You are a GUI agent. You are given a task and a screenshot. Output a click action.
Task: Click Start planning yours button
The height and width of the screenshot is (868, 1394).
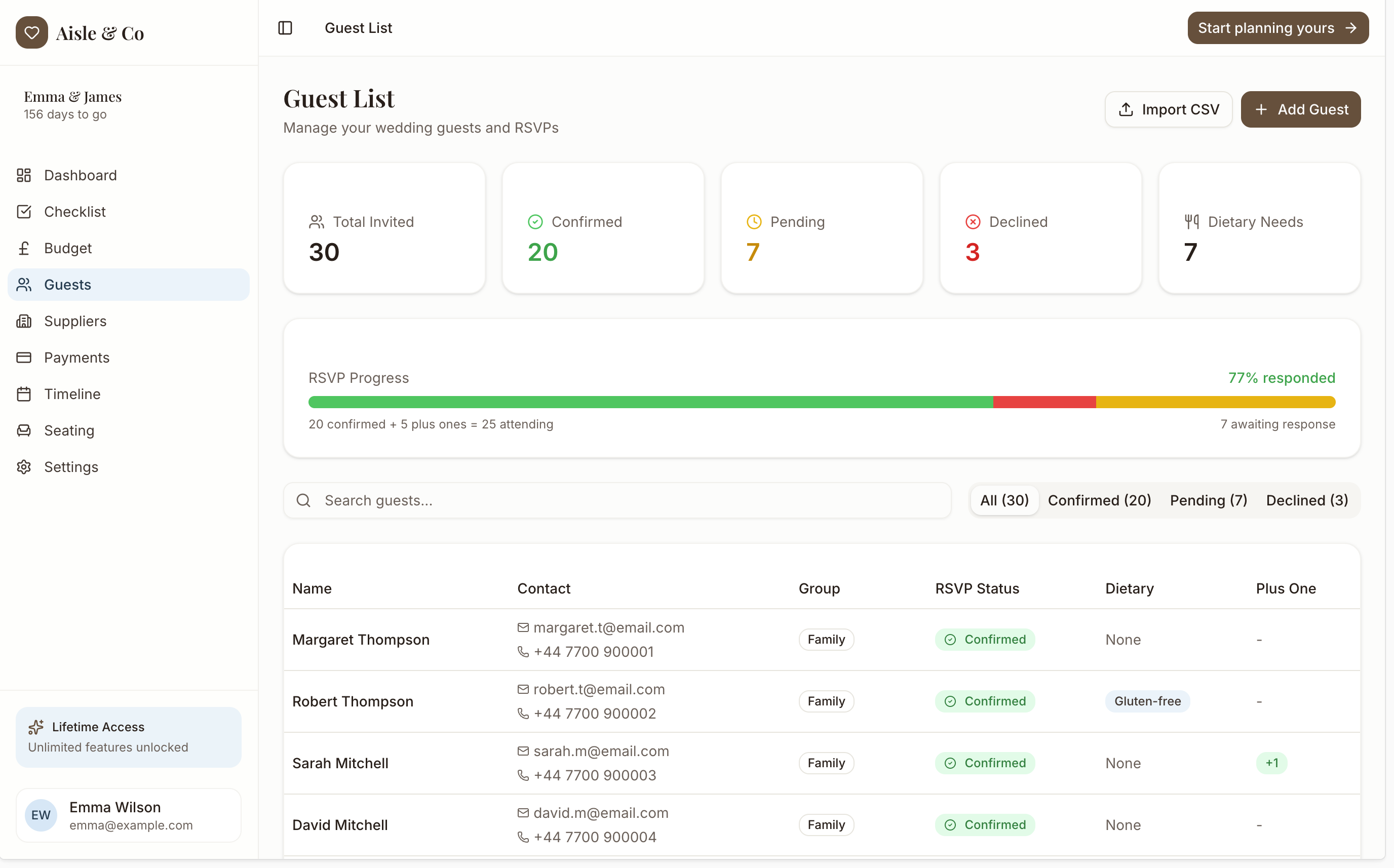coord(1277,27)
